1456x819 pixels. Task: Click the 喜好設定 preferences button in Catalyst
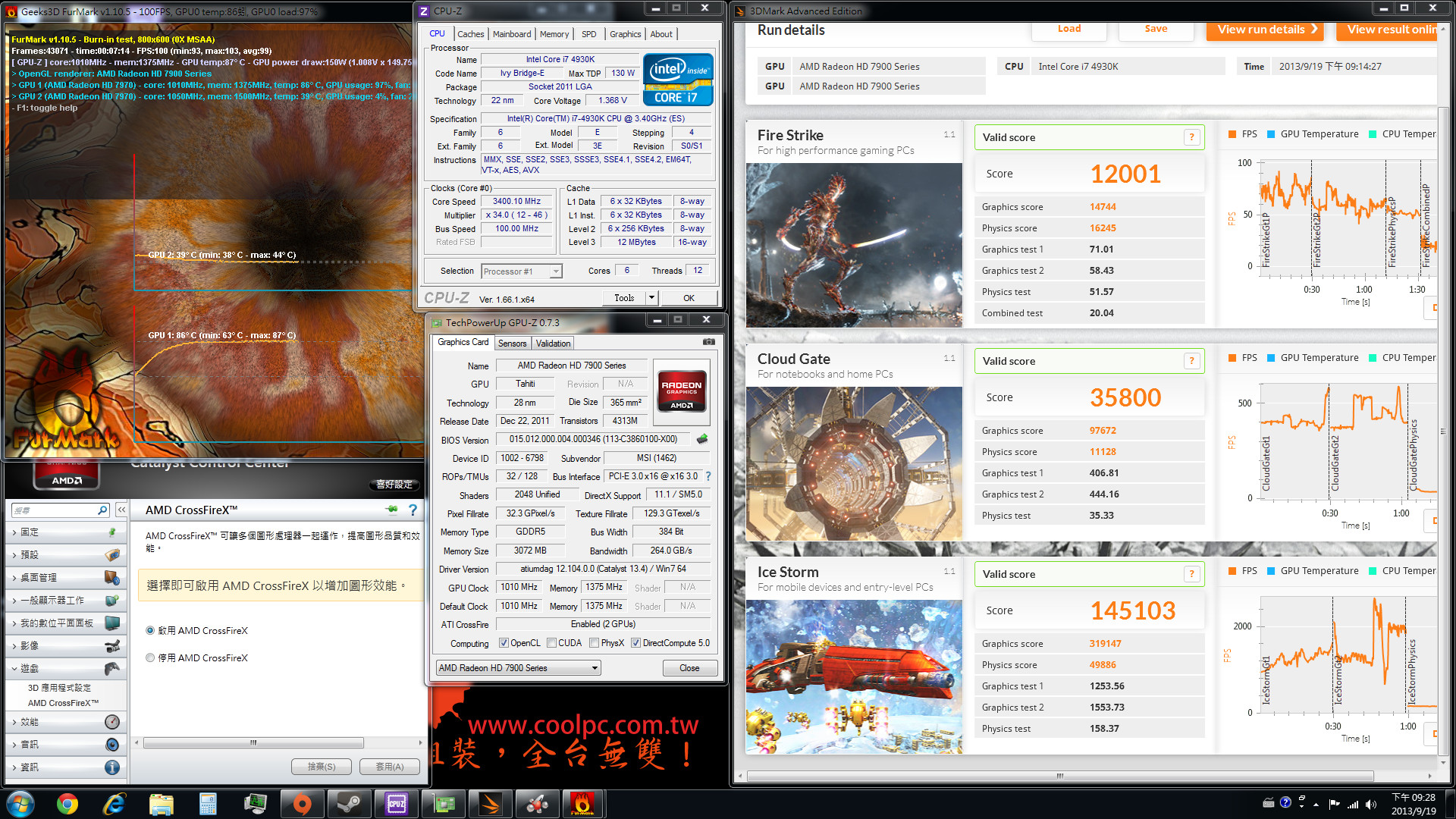(394, 484)
